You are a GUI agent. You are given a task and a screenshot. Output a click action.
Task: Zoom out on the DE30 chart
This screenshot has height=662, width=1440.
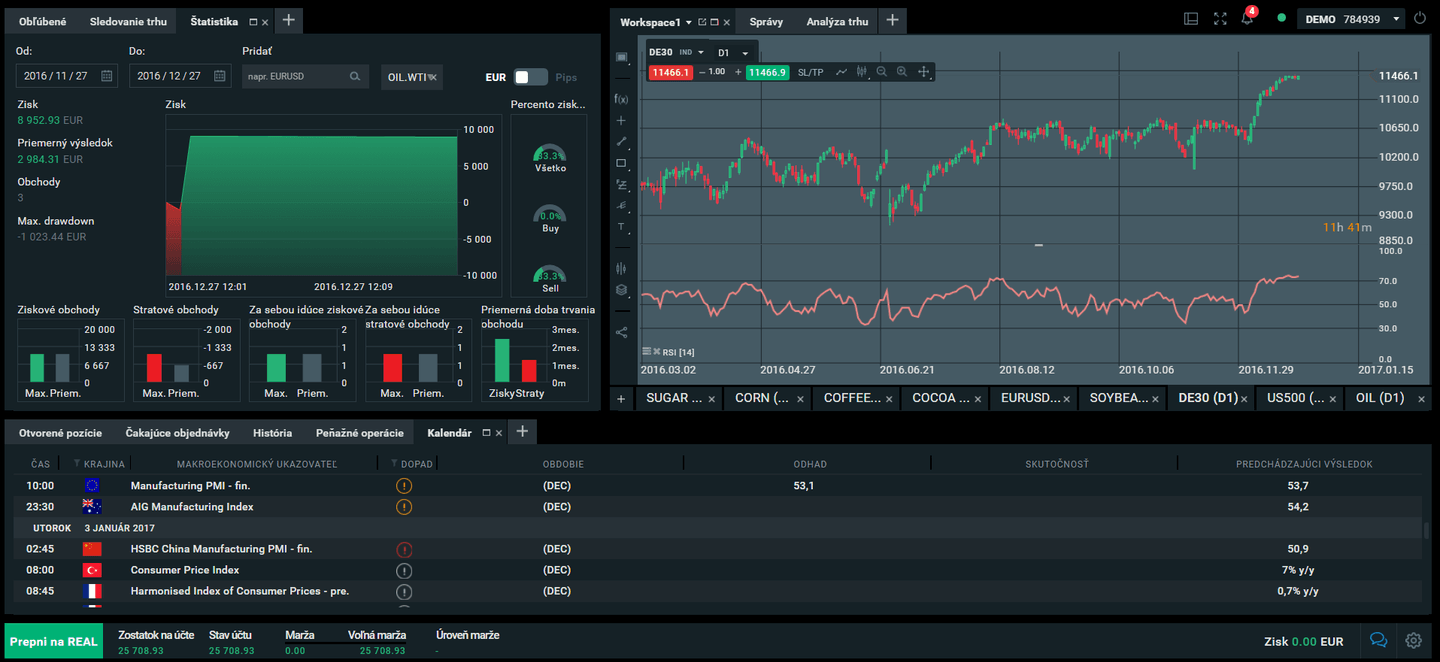(881, 72)
